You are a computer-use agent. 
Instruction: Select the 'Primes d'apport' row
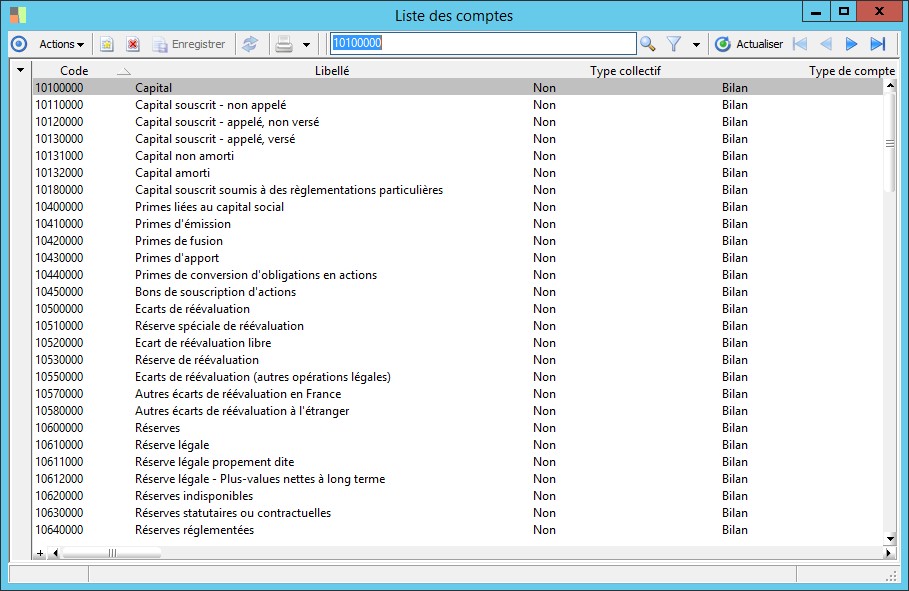pyautogui.click(x=457, y=258)
